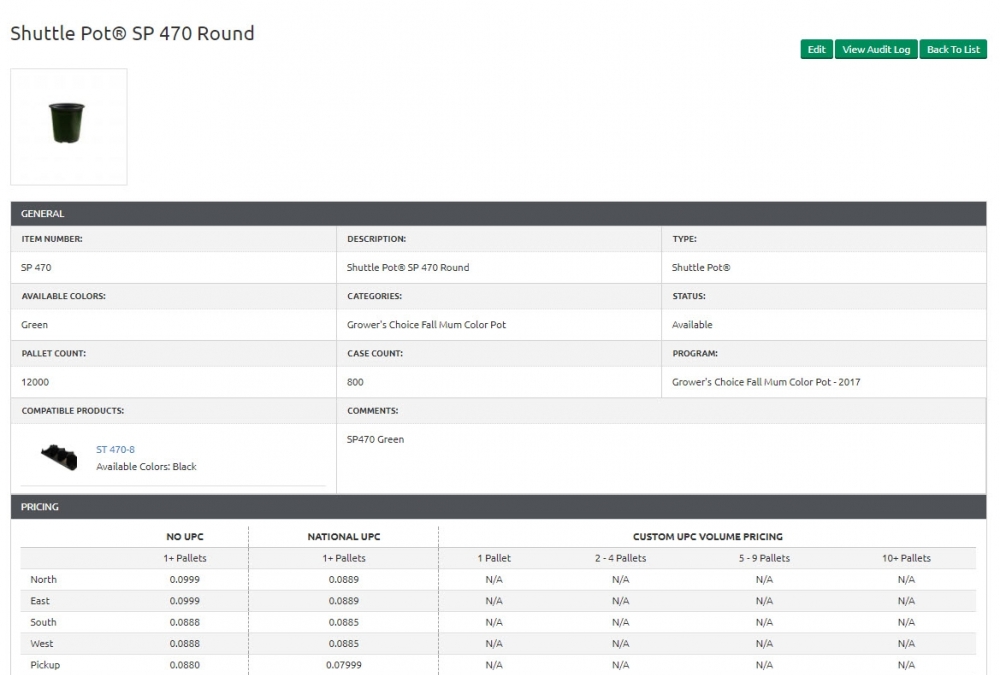Click the 2 - 4 Pallets column subheader
Screen dimensions: 1000x675
pyautogui.click(x=621, y=558)
